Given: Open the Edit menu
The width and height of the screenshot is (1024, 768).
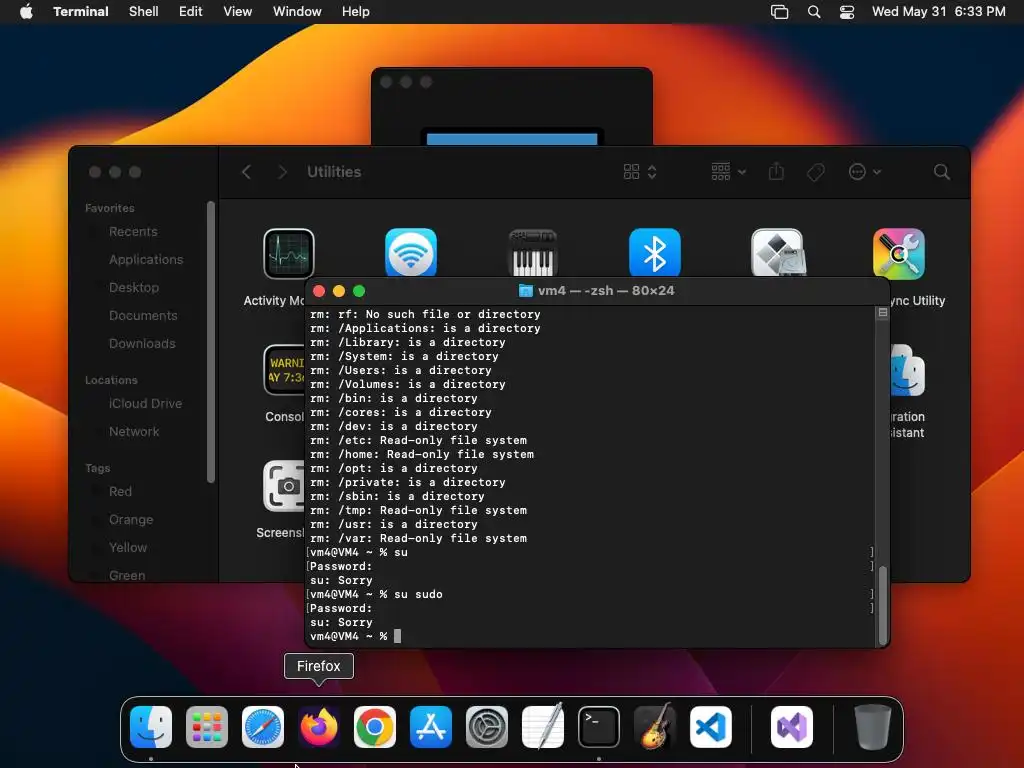Looking at the screenshot, I should click(x=191, y=12).
